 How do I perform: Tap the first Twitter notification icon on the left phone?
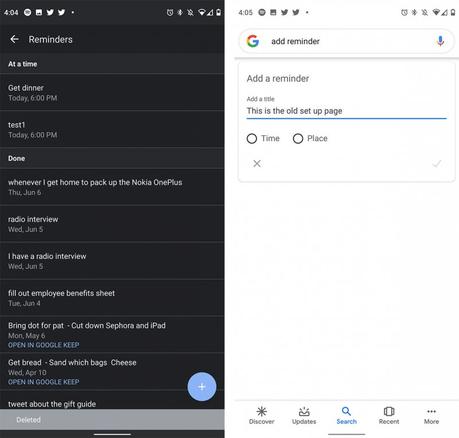[50, 12]
